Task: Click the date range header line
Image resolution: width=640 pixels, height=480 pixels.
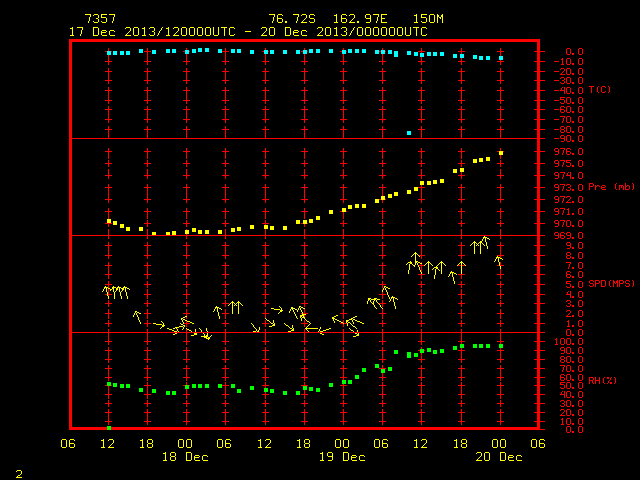Action: [x=248, y=32]
